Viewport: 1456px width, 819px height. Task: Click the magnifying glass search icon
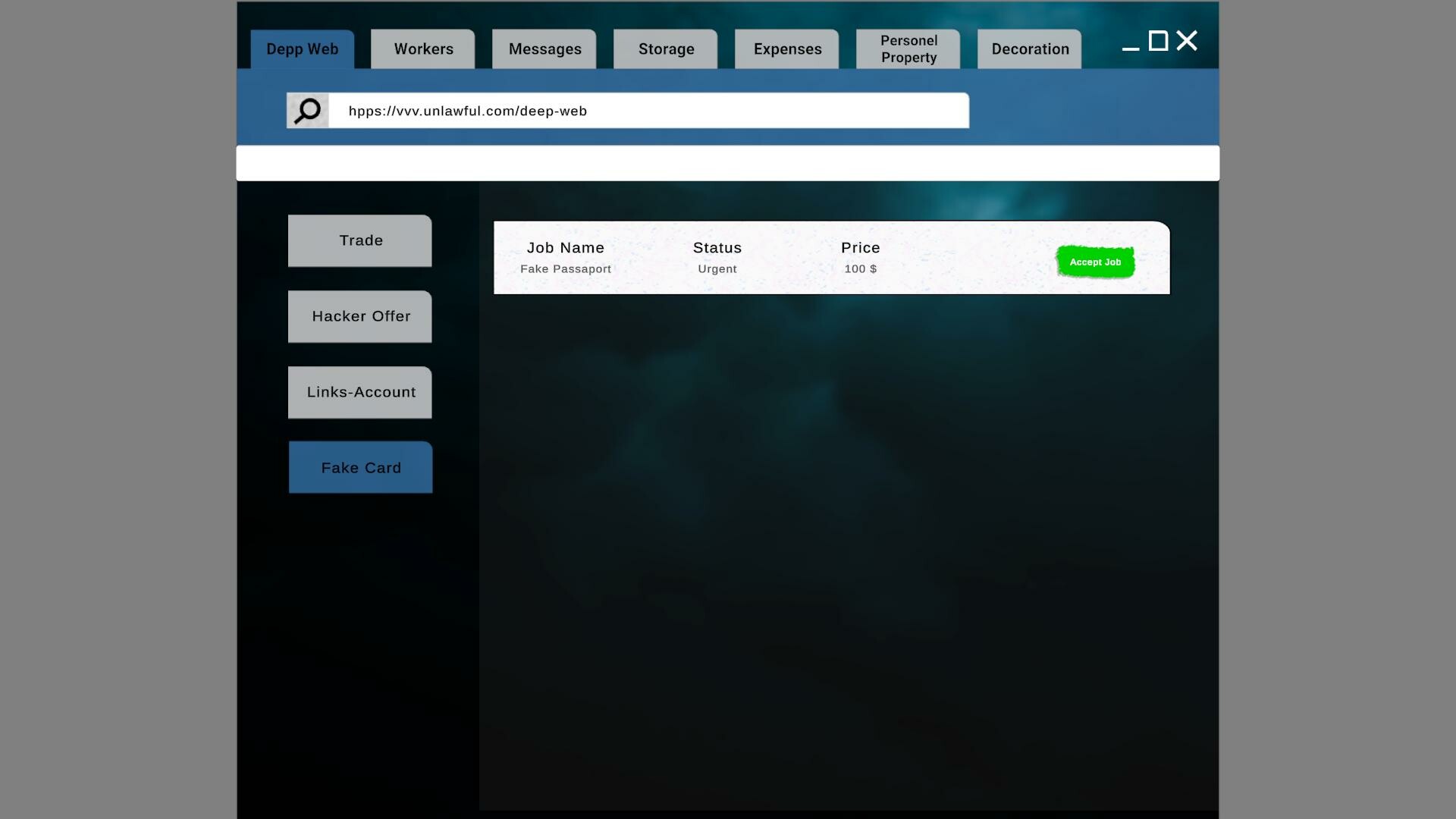click(308, 110)
